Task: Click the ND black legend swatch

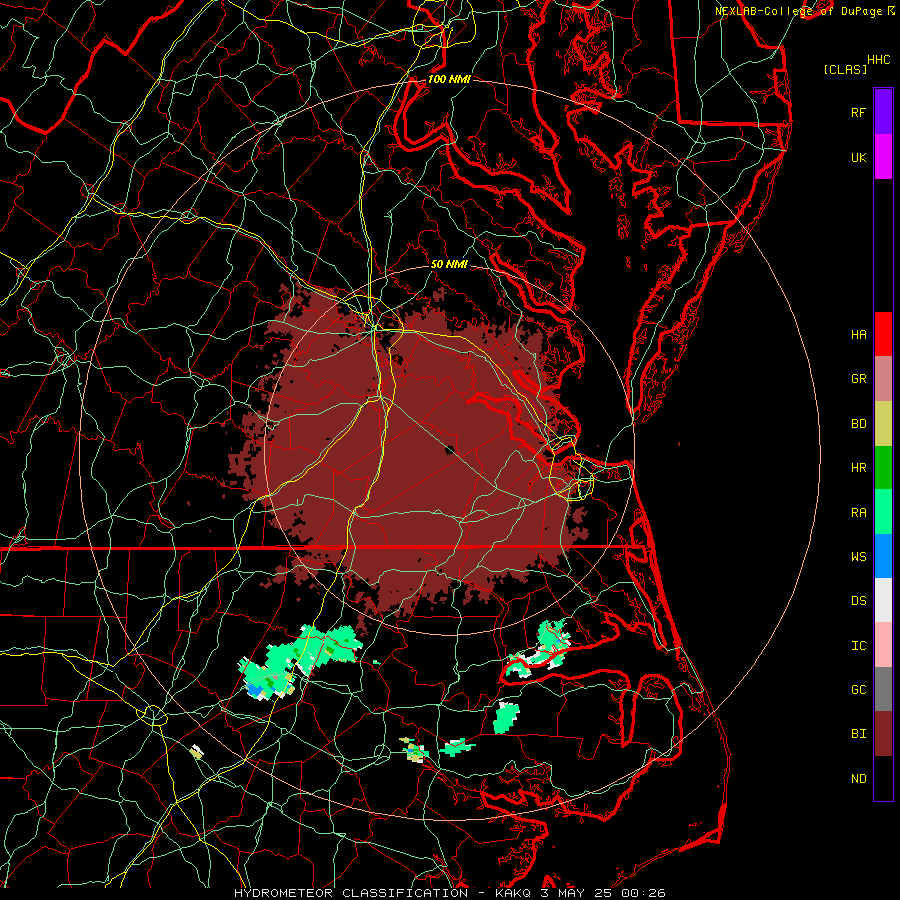Action: (x=883, y=778)
